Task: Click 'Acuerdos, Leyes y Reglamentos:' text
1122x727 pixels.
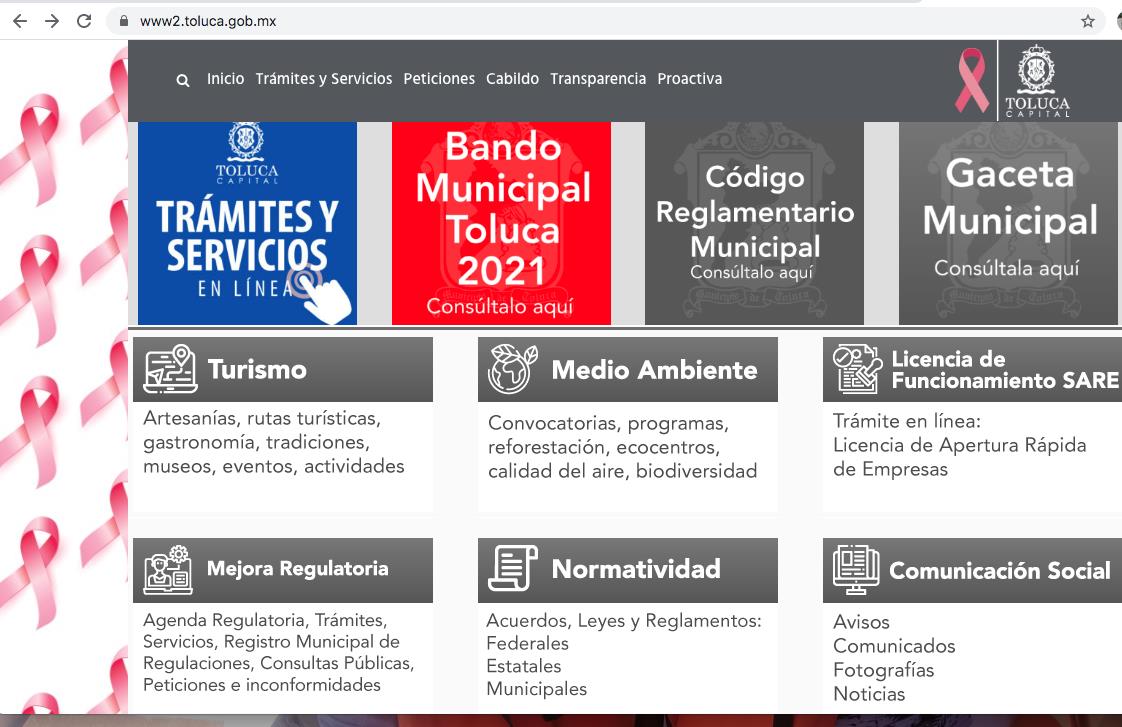Action: pyautogui.click(x=624, y=620)
